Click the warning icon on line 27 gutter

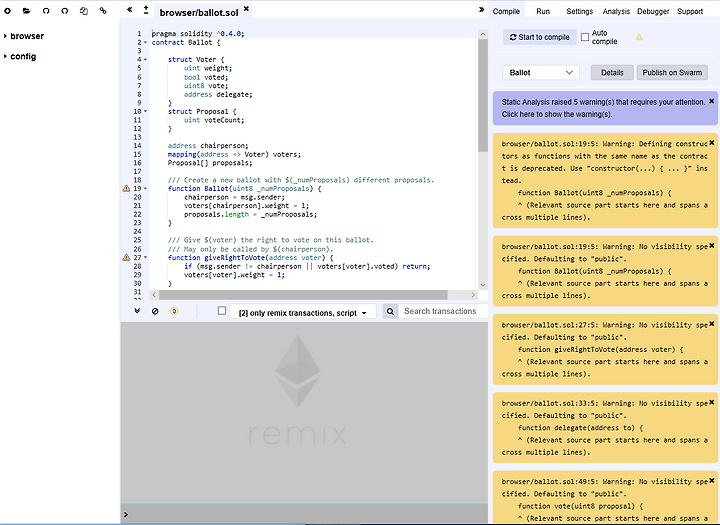point(126,257)
